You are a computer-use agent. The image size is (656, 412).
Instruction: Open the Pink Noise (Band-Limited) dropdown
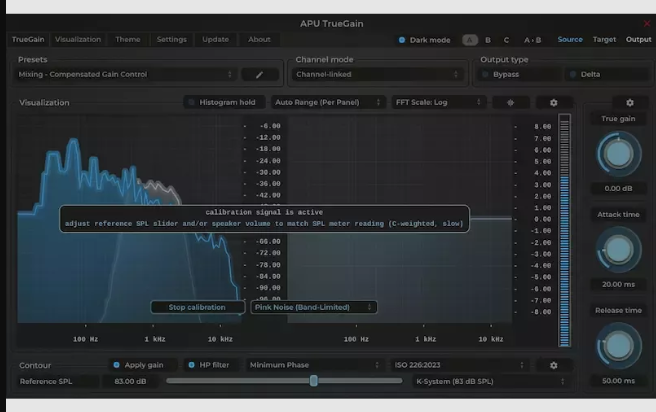click(x=314, y=307)
